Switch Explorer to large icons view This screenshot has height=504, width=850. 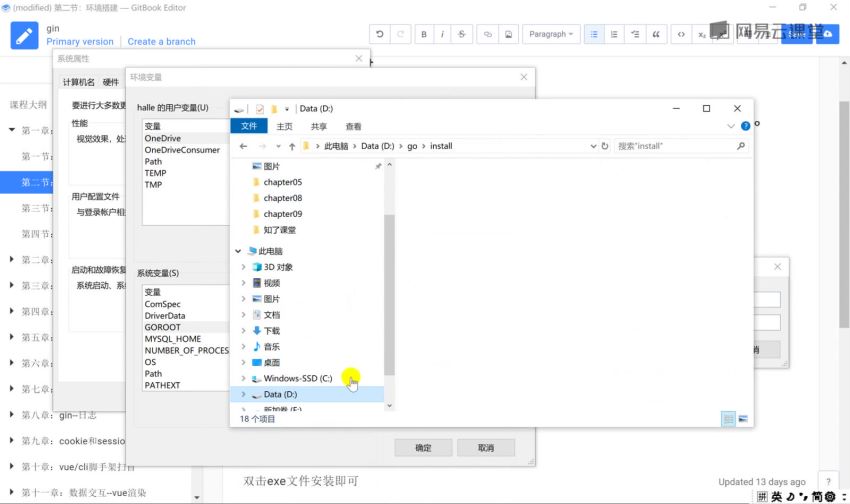[x=742, y=418]
